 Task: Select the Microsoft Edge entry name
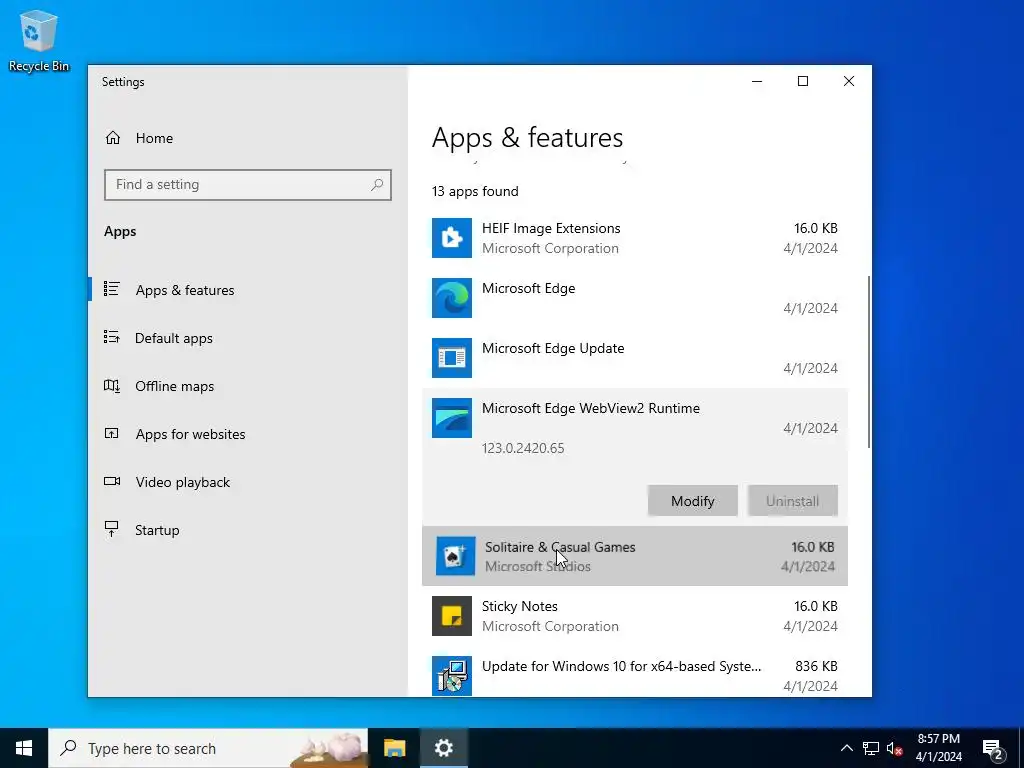(x=528, y=288)
